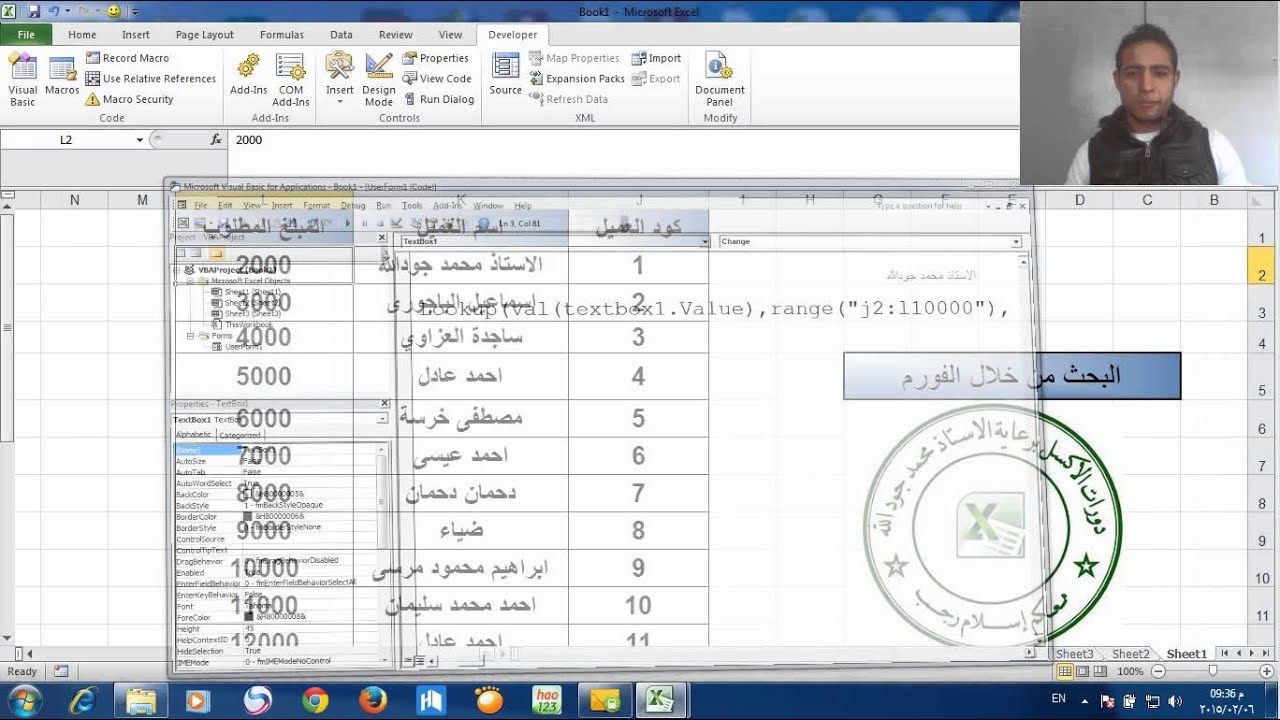1280x720 pixels.
Task: Switch to Page Break Preview in status bar
Action: [1100, 671]
